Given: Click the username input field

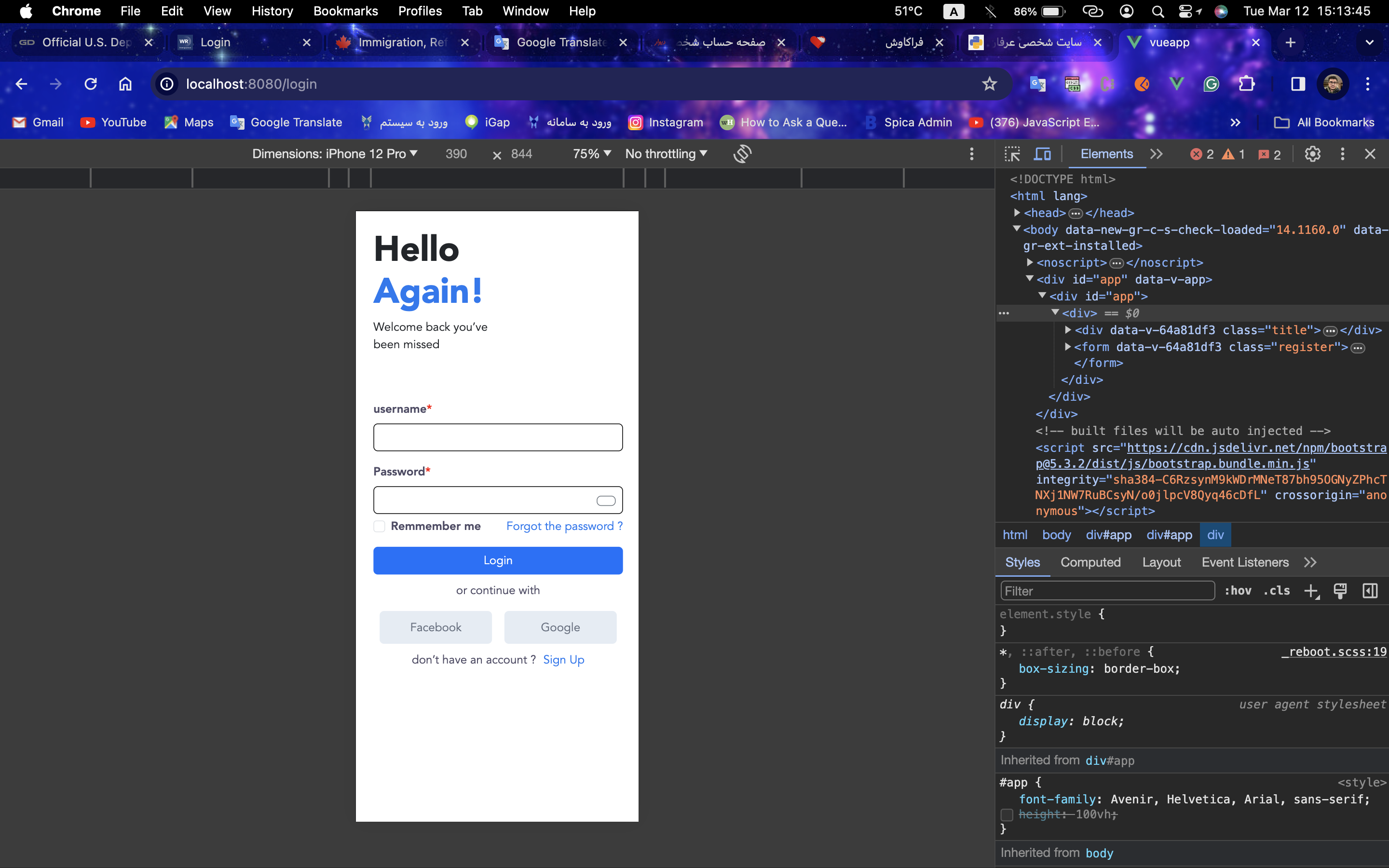Looking at the screenshot, I should 498,437.
